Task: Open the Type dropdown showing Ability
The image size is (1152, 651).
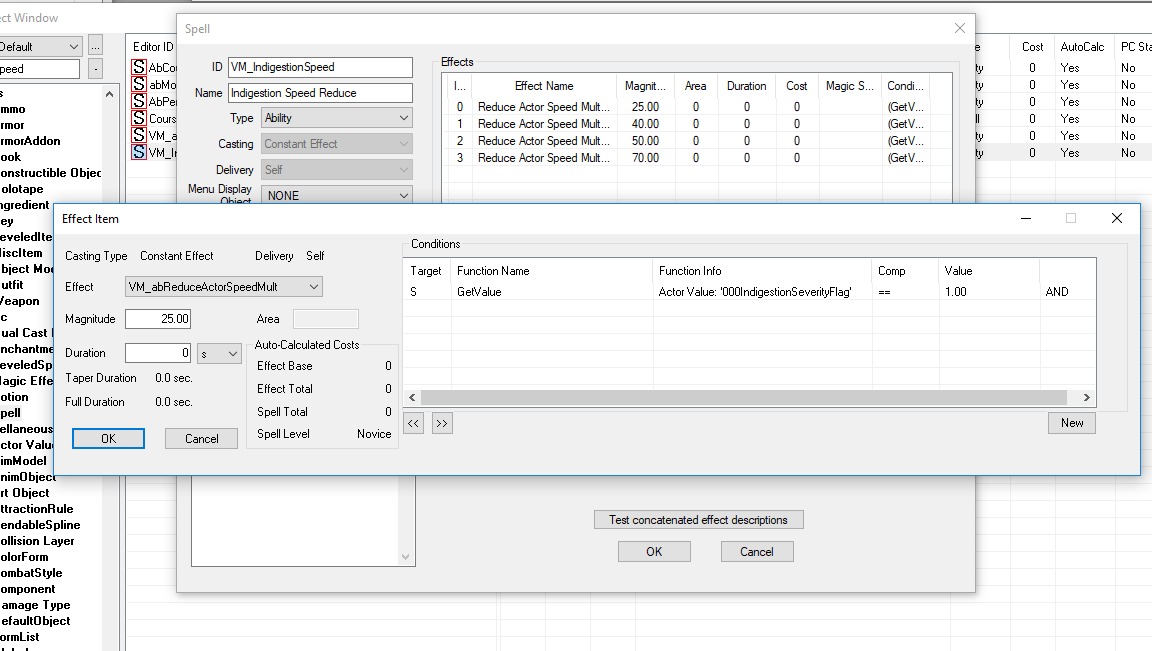Action: coord(336,117)
